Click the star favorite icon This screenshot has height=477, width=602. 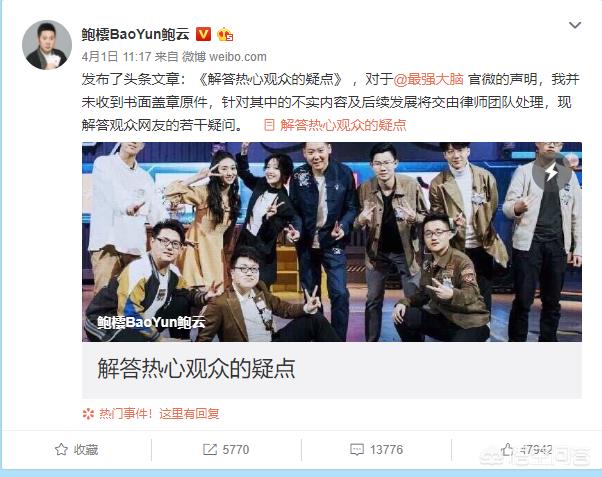(x=61, y=449)
